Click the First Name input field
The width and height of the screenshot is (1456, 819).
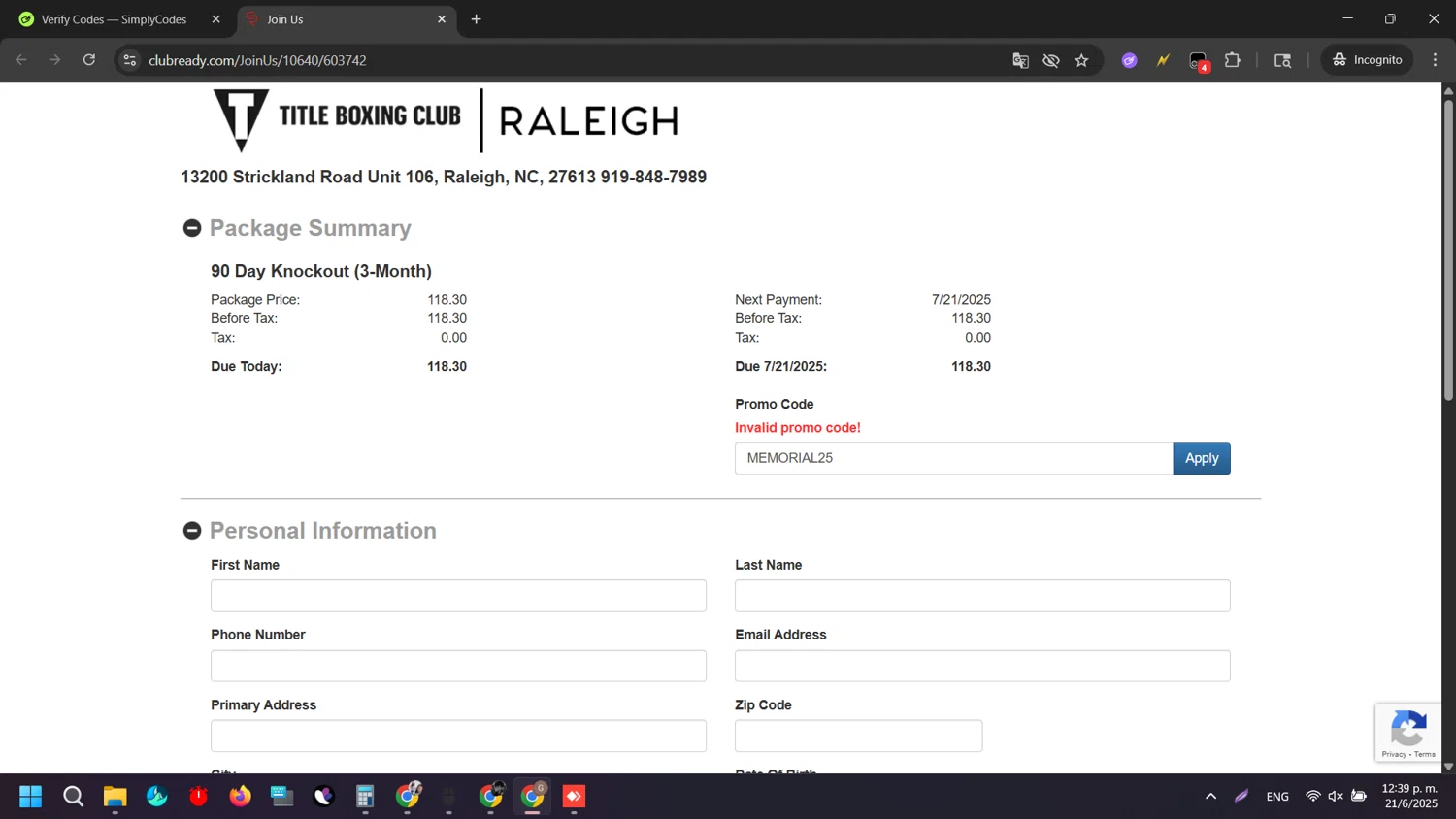(x=458, y=596)
